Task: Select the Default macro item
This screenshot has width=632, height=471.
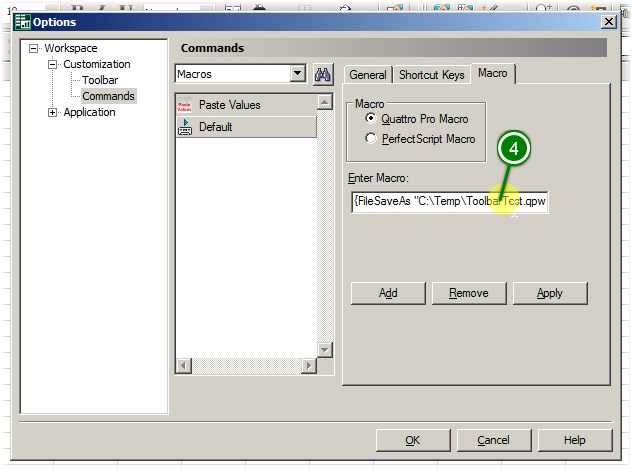Action: click(215, 127)
